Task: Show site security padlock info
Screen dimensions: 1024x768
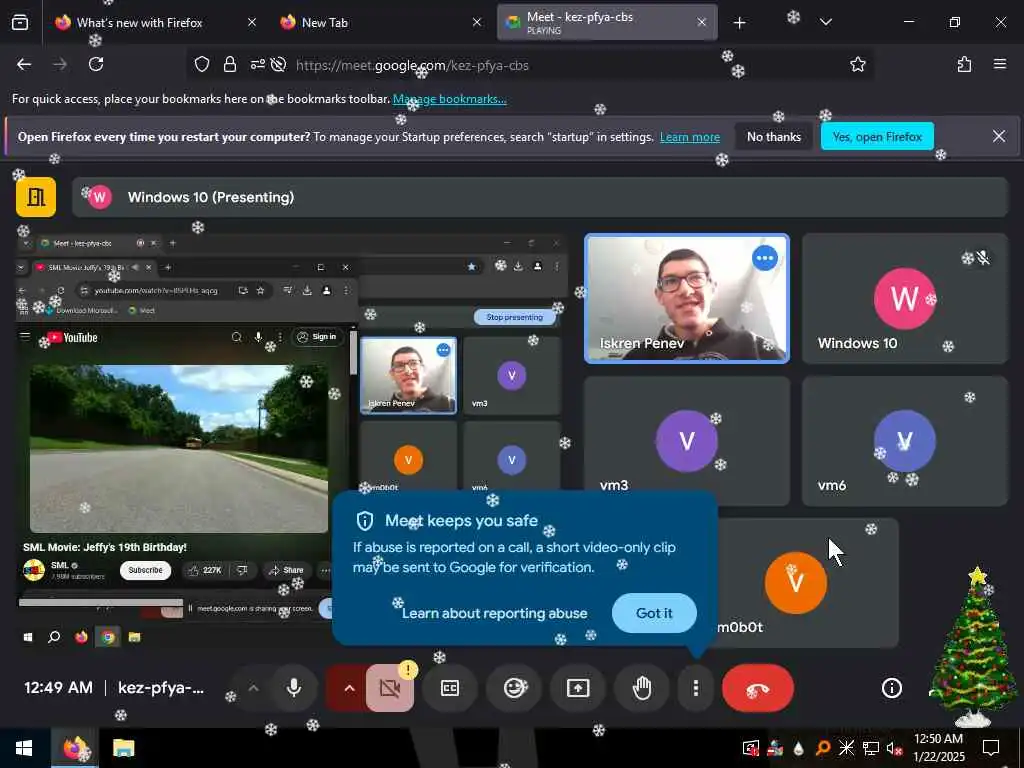Action: tap(229, 65)
